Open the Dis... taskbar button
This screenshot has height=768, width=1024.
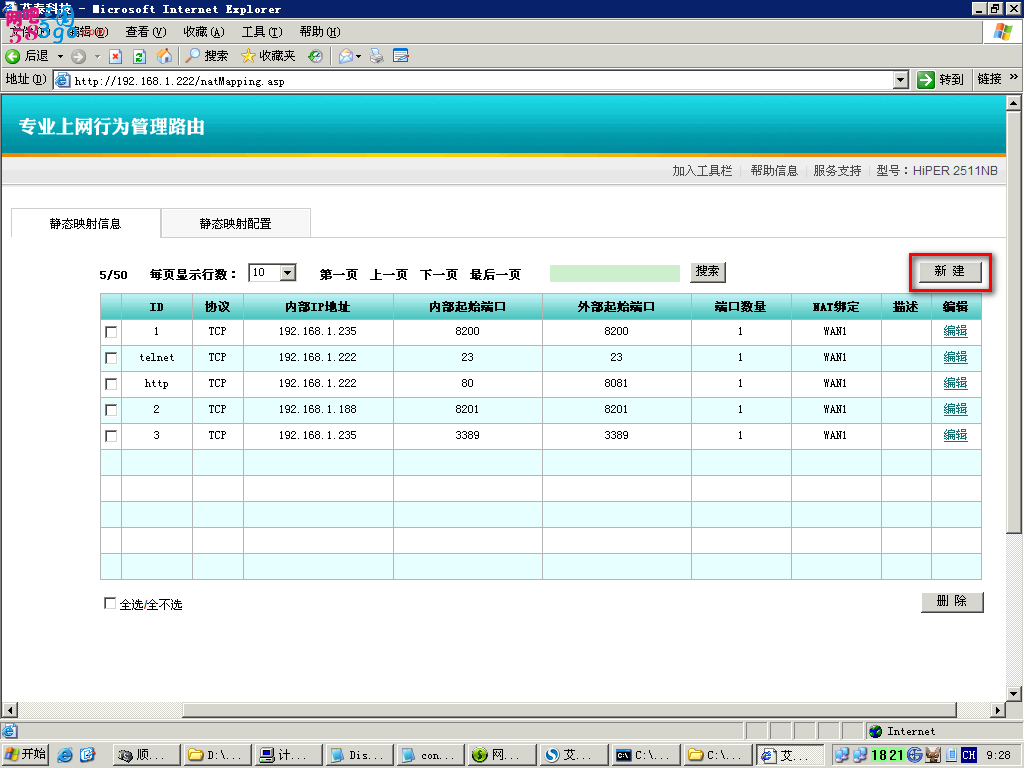pos(360,755)
